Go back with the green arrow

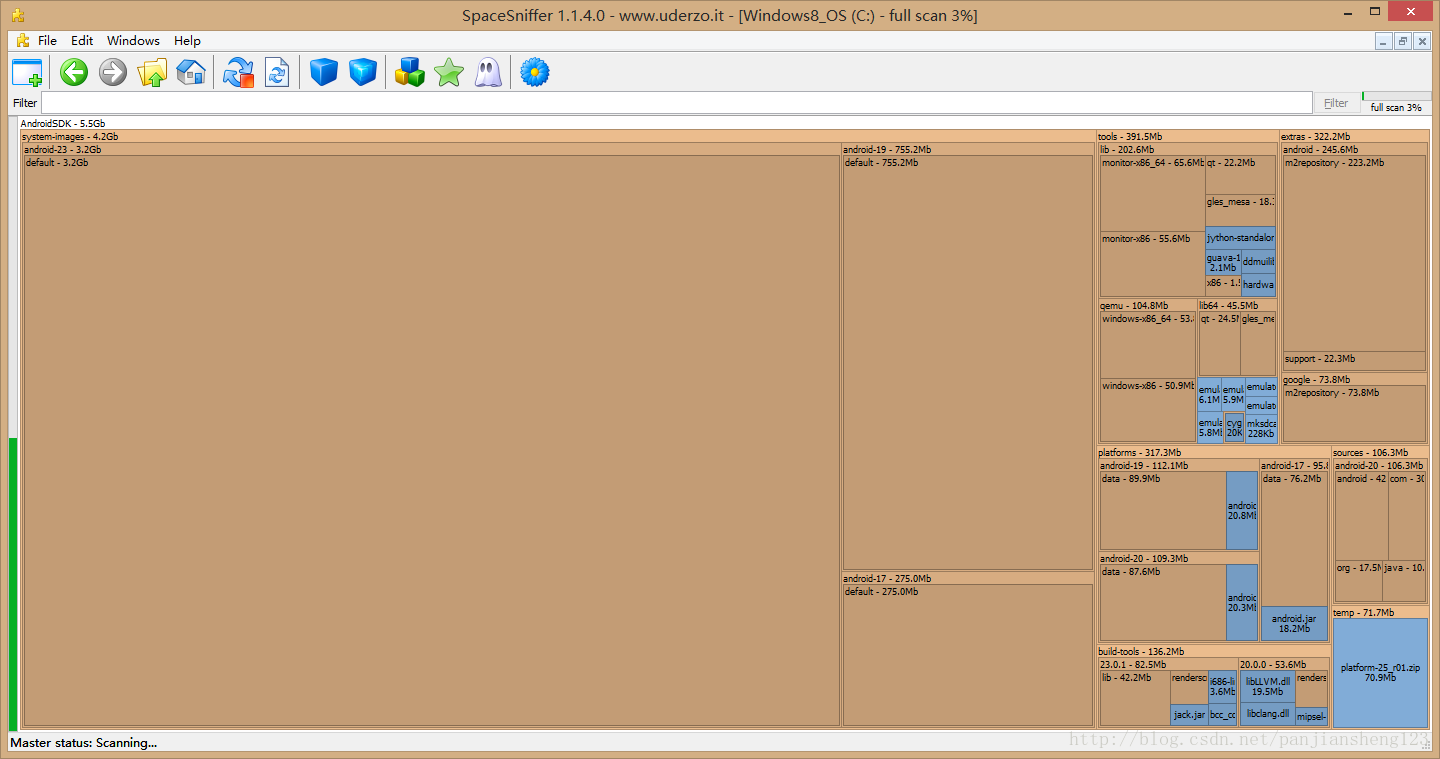click(x=74, y=72)
